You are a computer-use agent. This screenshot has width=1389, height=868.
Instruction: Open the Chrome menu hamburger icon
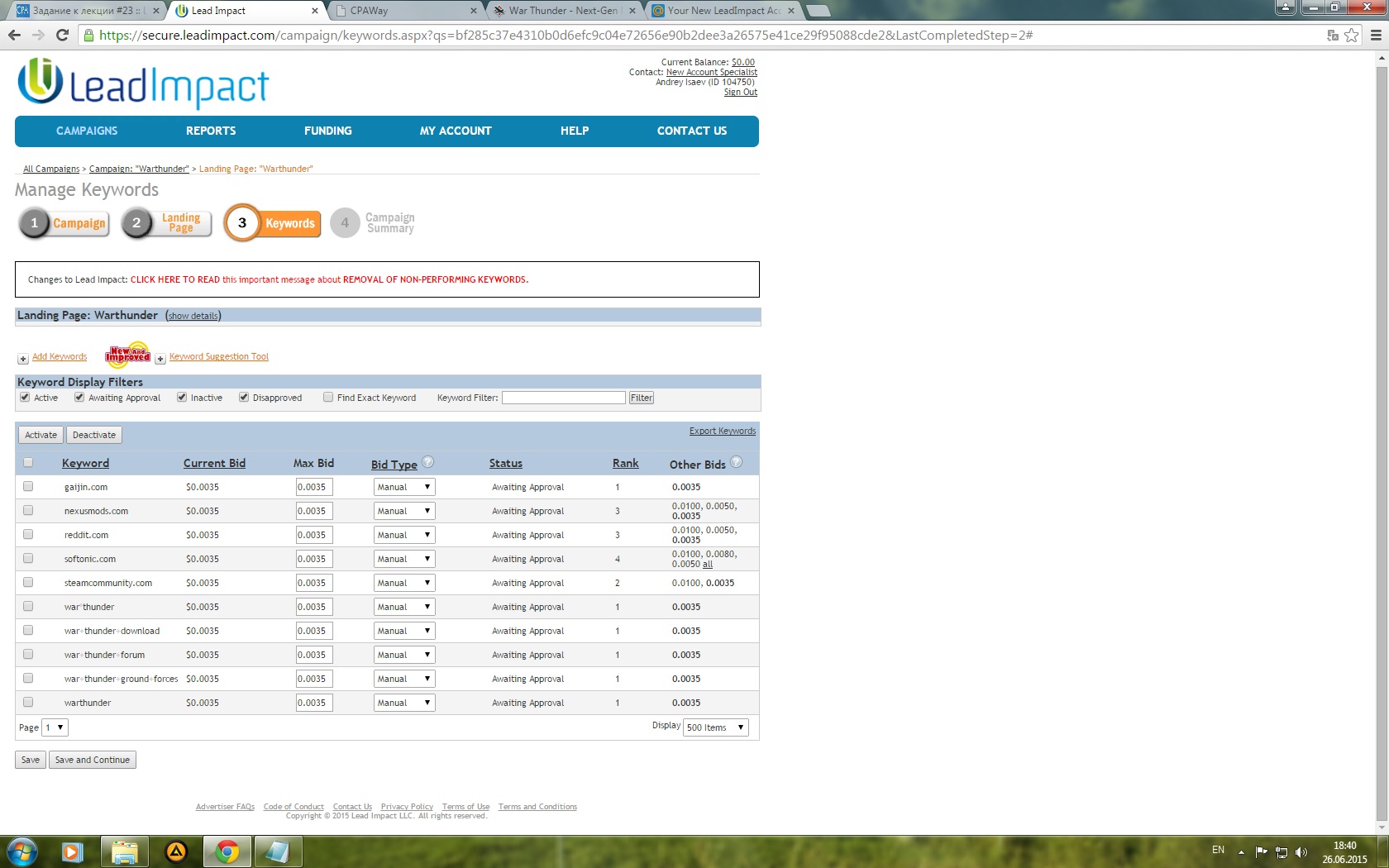(x=1376, y=35)
